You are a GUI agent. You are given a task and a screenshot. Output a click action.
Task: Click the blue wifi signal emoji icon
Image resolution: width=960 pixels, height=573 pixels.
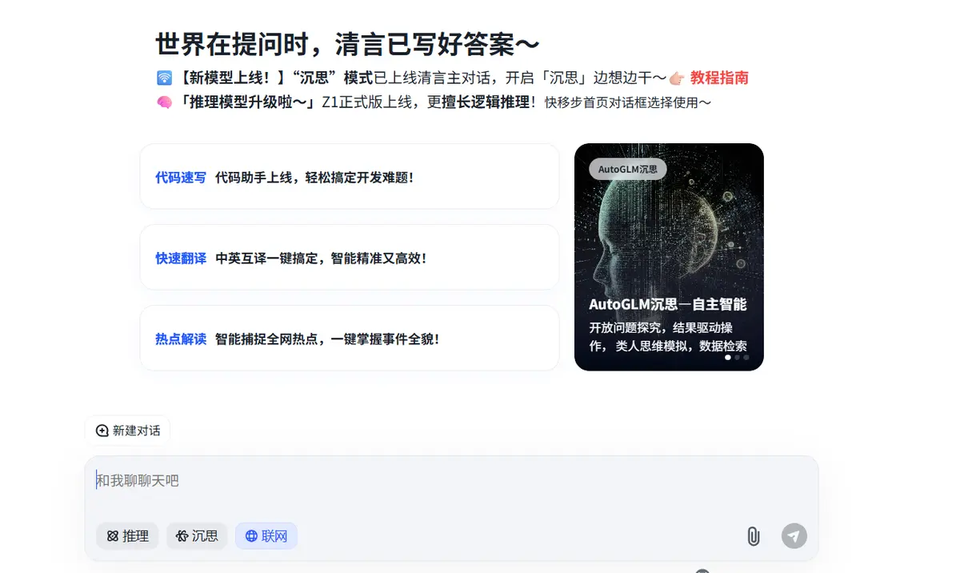(164, 78)
